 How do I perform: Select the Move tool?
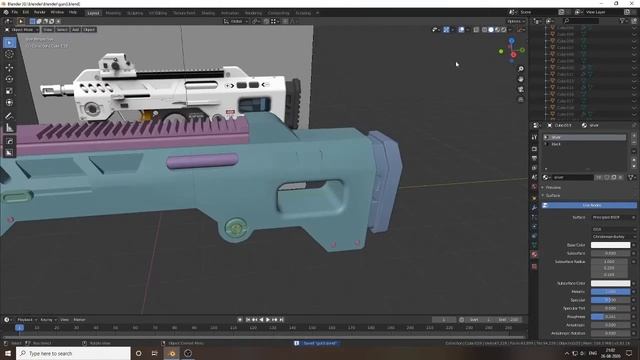(x=9, y=68)
